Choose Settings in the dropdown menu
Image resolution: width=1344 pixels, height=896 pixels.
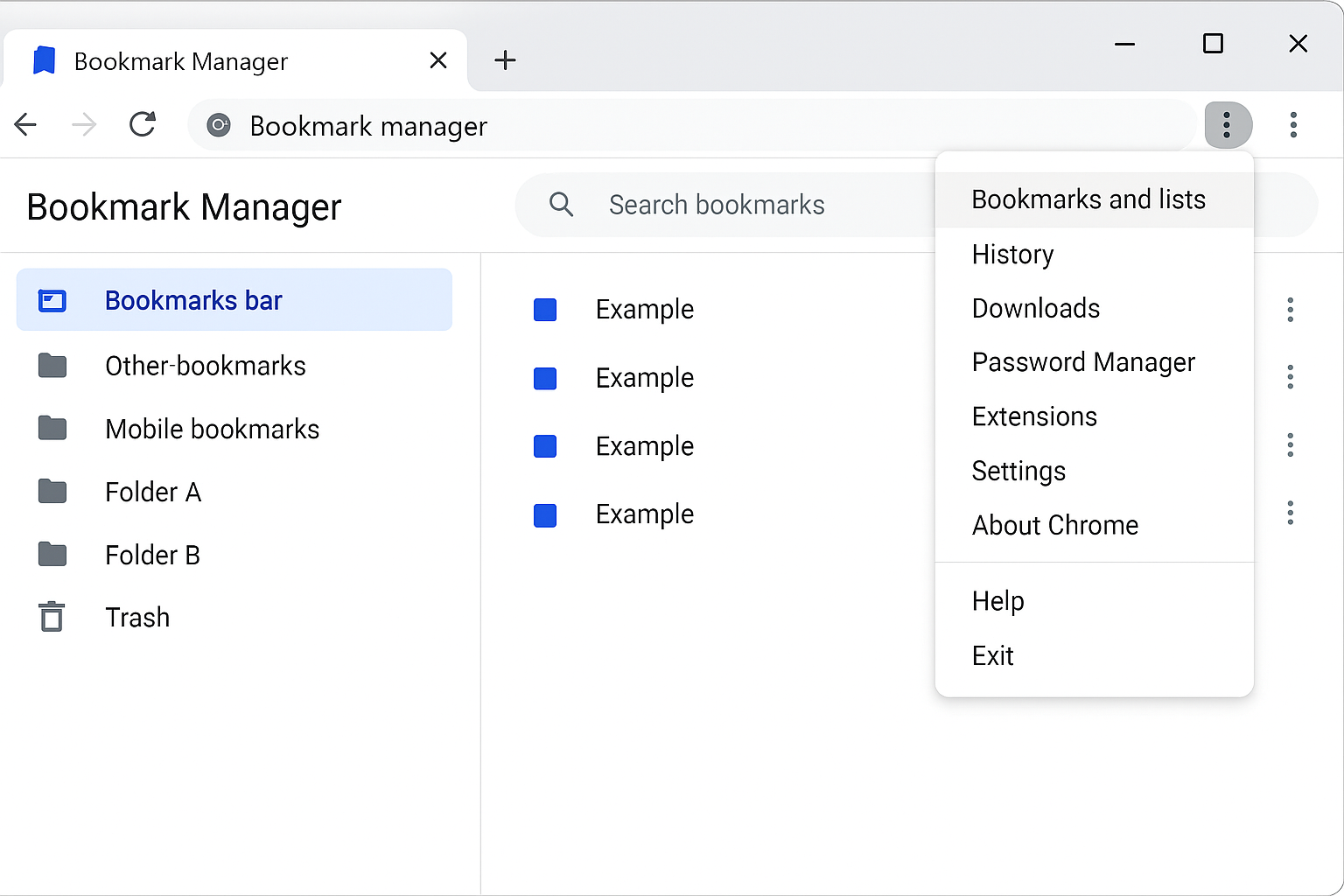pyautogui.click(x=1018, y=471)
